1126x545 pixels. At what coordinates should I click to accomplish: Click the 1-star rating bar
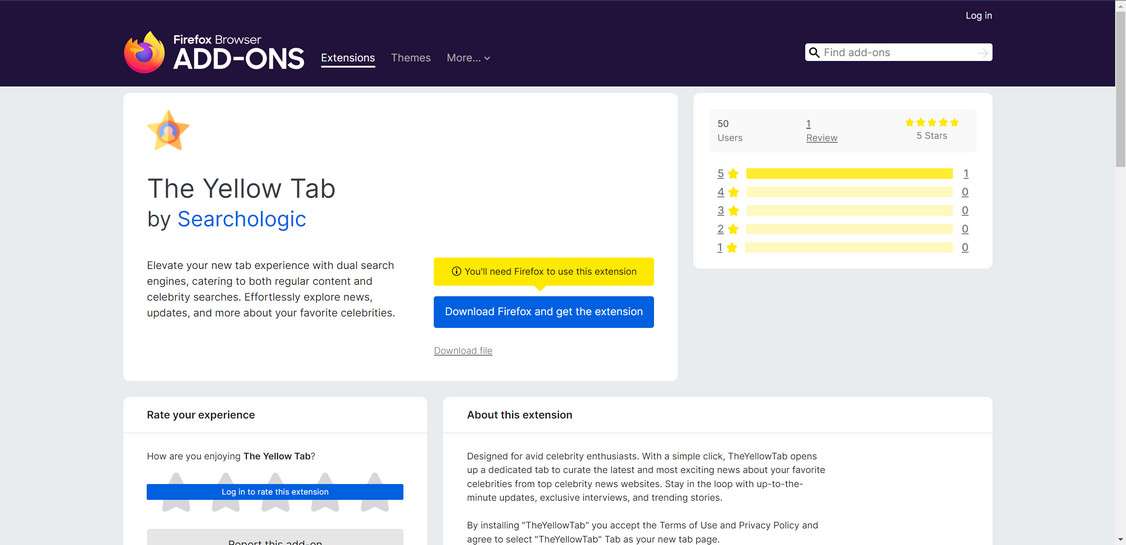click(849, 248)
